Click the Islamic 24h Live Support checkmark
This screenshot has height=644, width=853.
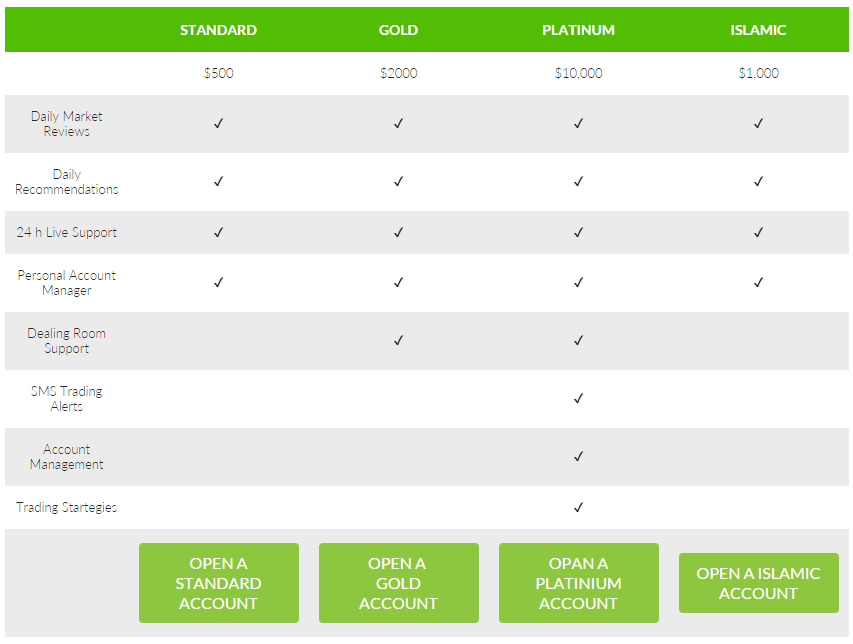[758, 231]
